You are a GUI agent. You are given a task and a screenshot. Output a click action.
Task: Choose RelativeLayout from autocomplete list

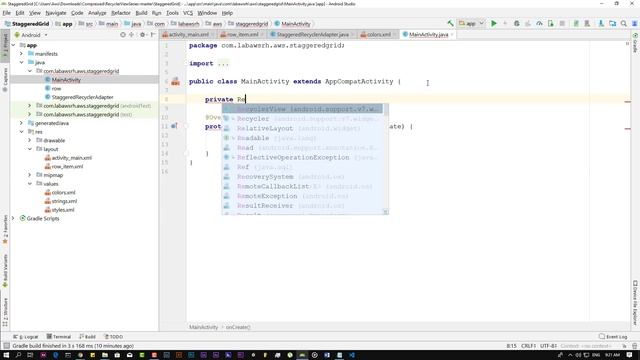(302, 129)
